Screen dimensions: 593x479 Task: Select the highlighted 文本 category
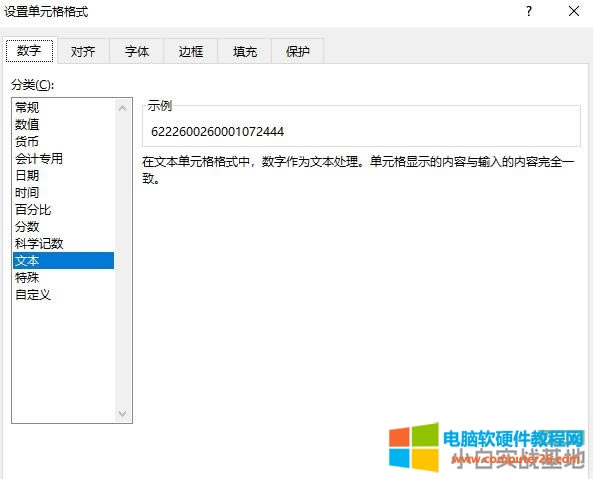[64, 260]
